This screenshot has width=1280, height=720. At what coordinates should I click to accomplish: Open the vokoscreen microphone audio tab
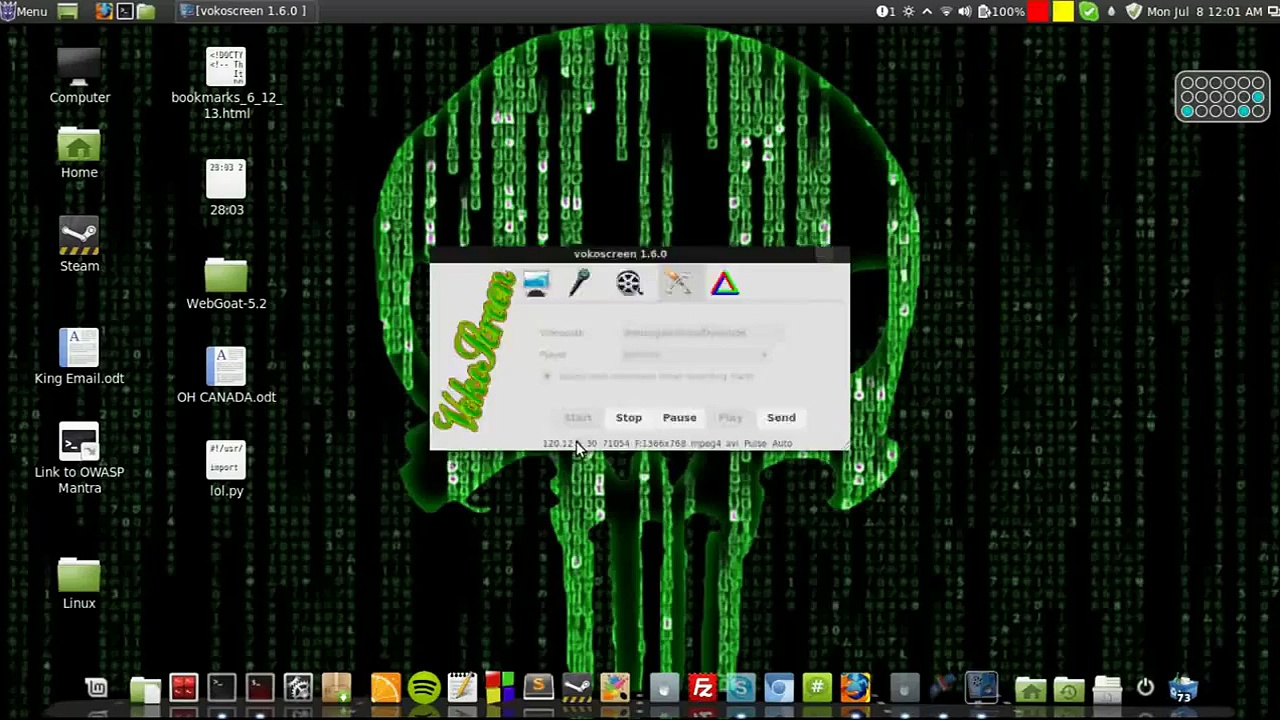click(x=580, y=284)
